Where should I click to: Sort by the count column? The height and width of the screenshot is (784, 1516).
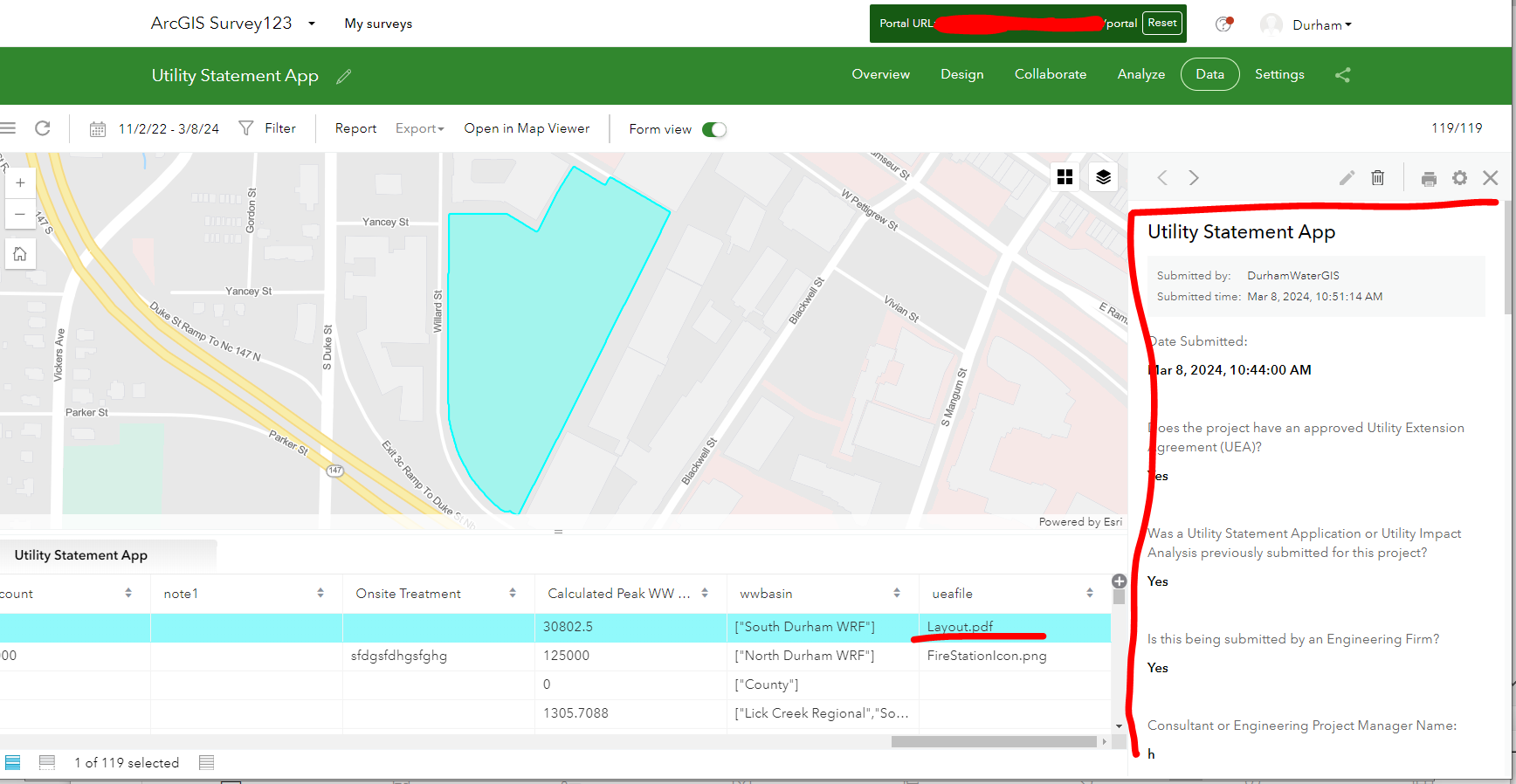pos(128,593)
